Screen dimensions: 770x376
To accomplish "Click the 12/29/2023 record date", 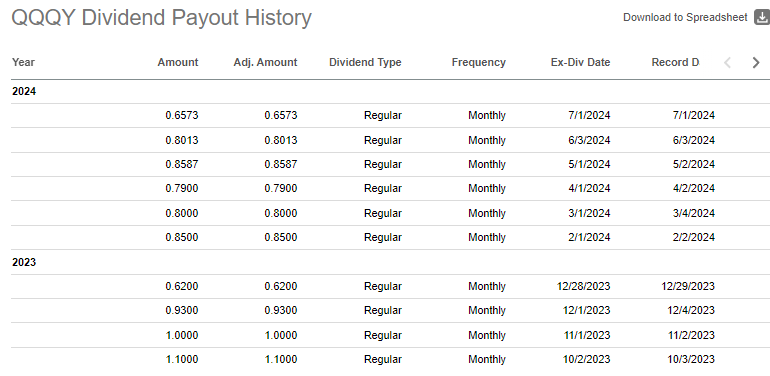I will (x=688, y=286).
